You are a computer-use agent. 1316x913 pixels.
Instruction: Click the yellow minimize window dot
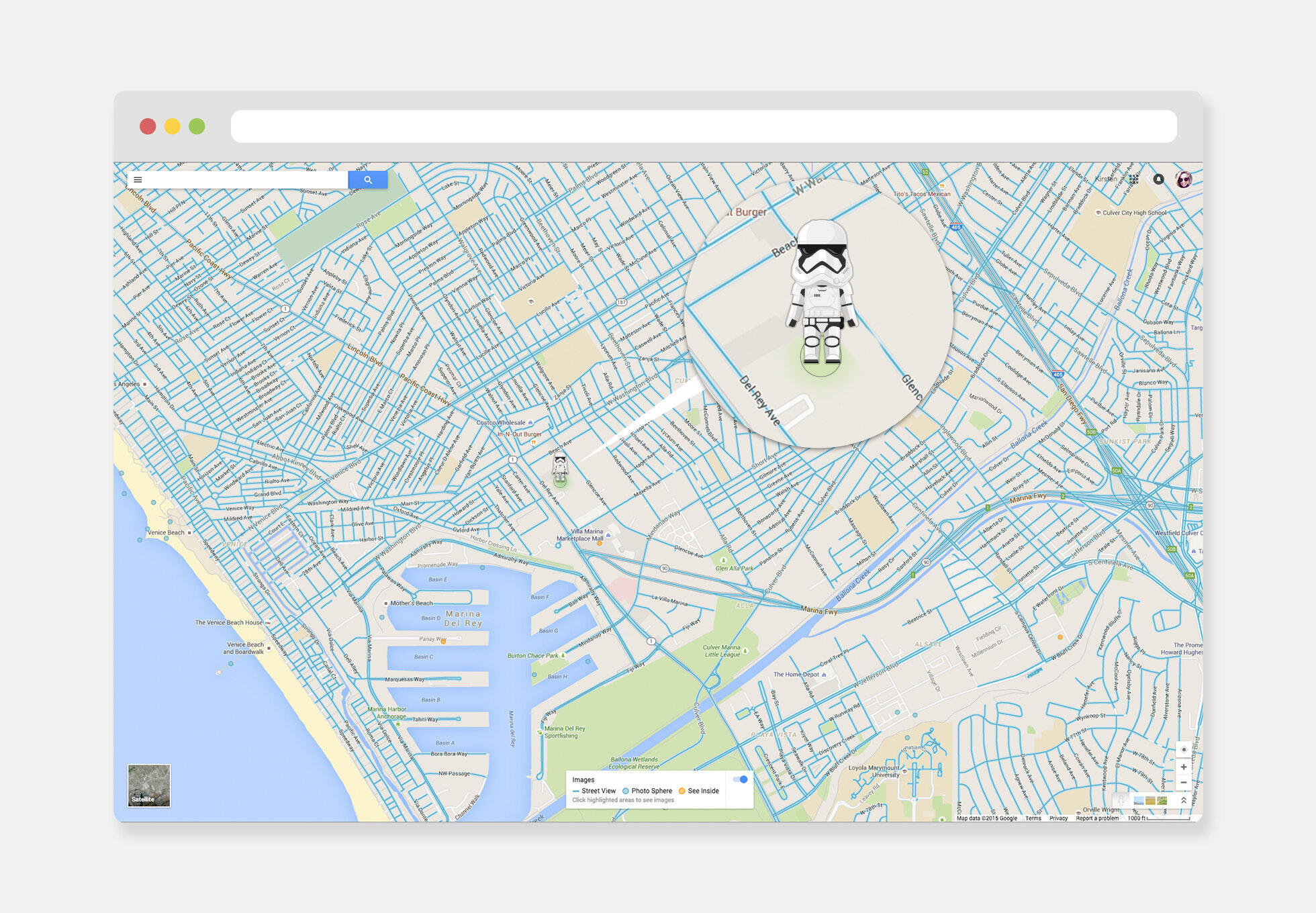pyautogui.click(x=173, y=126)
